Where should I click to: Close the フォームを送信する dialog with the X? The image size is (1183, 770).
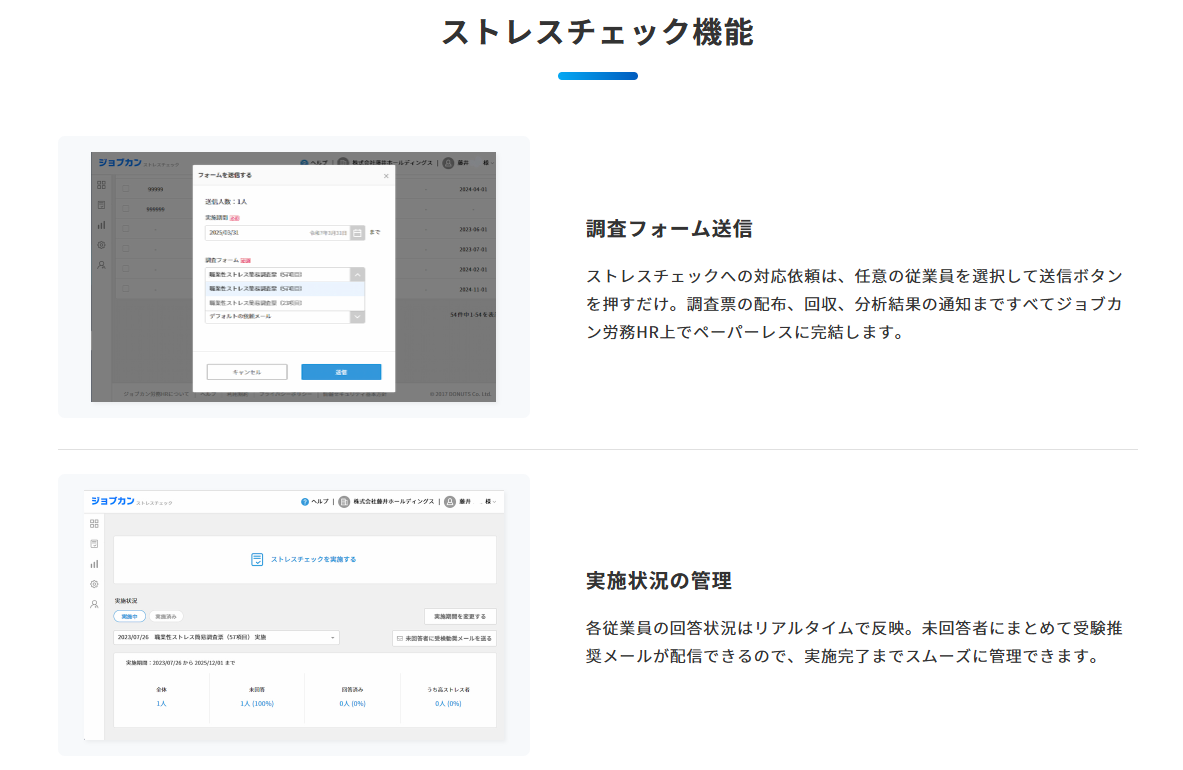386,176
